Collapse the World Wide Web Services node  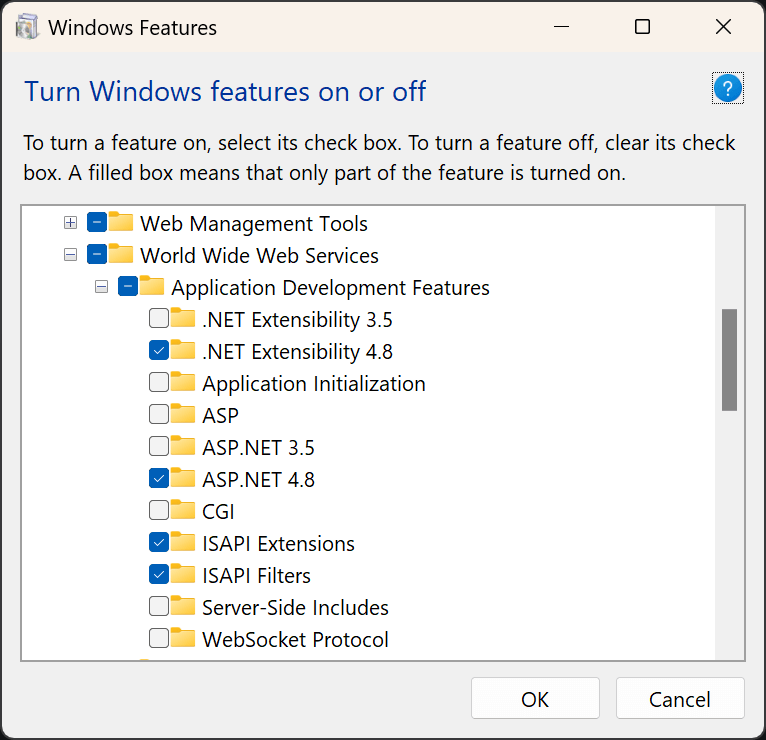(x=70, y=255)
